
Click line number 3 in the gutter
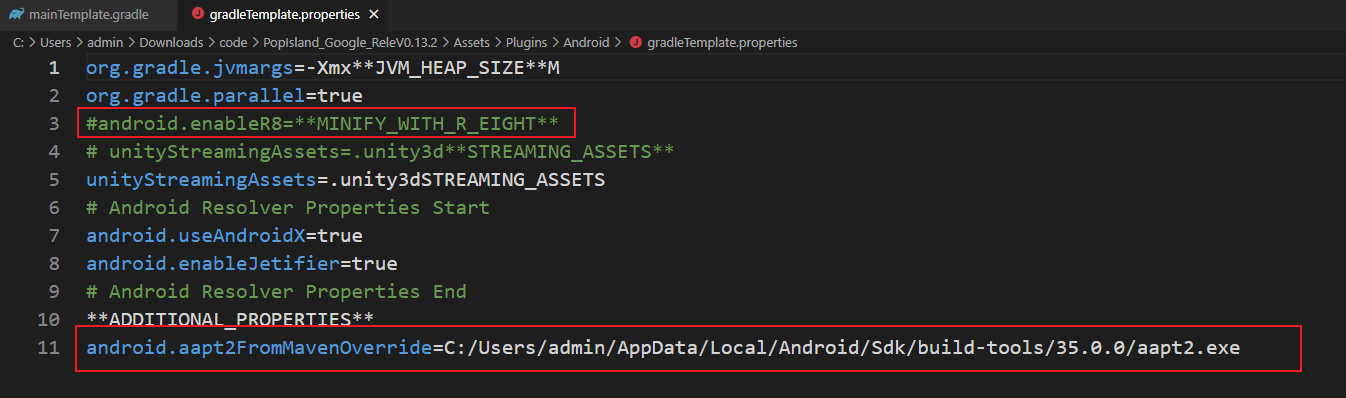pyautogui.click(x=54, y=124)
